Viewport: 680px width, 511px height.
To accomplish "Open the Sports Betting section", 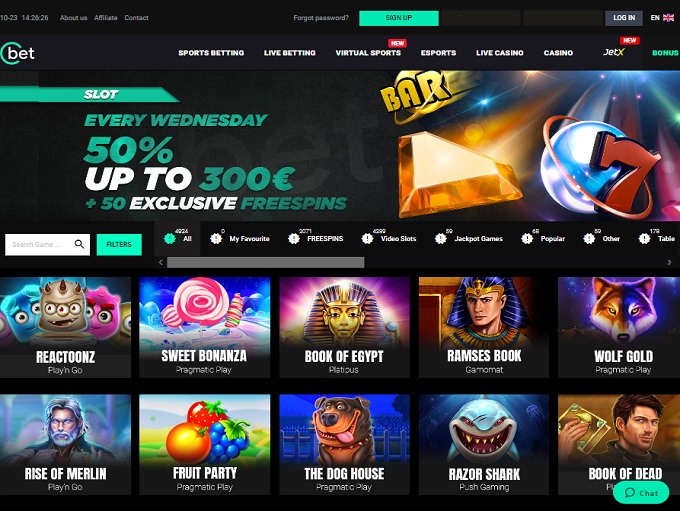I will coord(211,53).
